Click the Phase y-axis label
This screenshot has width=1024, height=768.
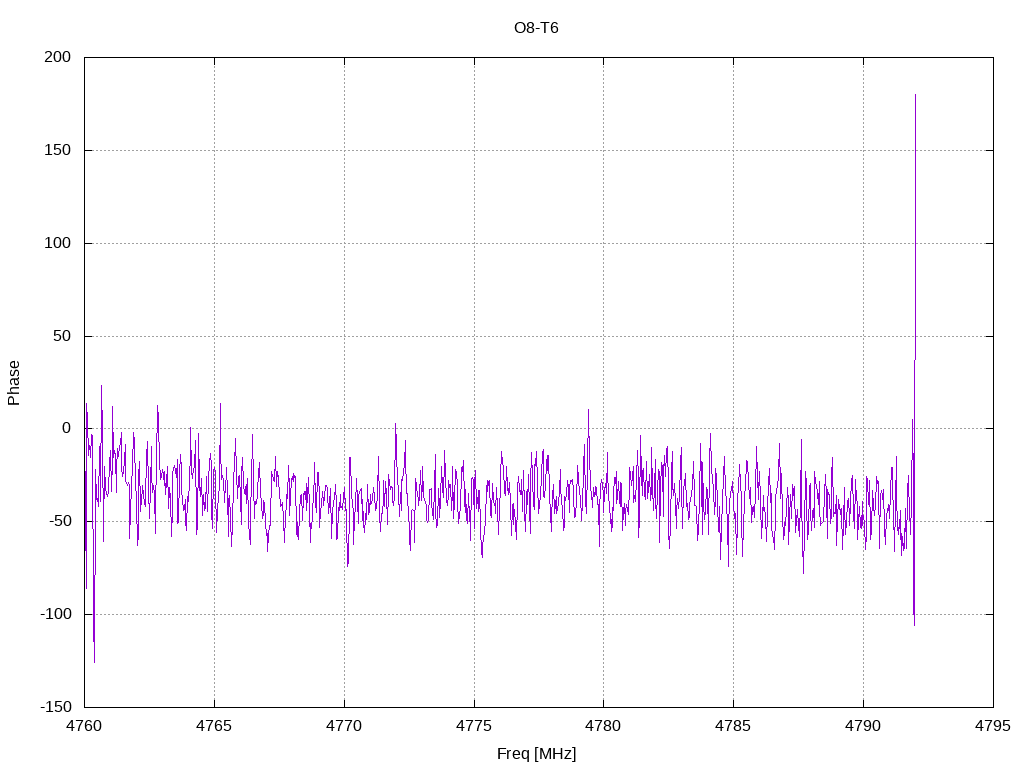tap(14, 383)
